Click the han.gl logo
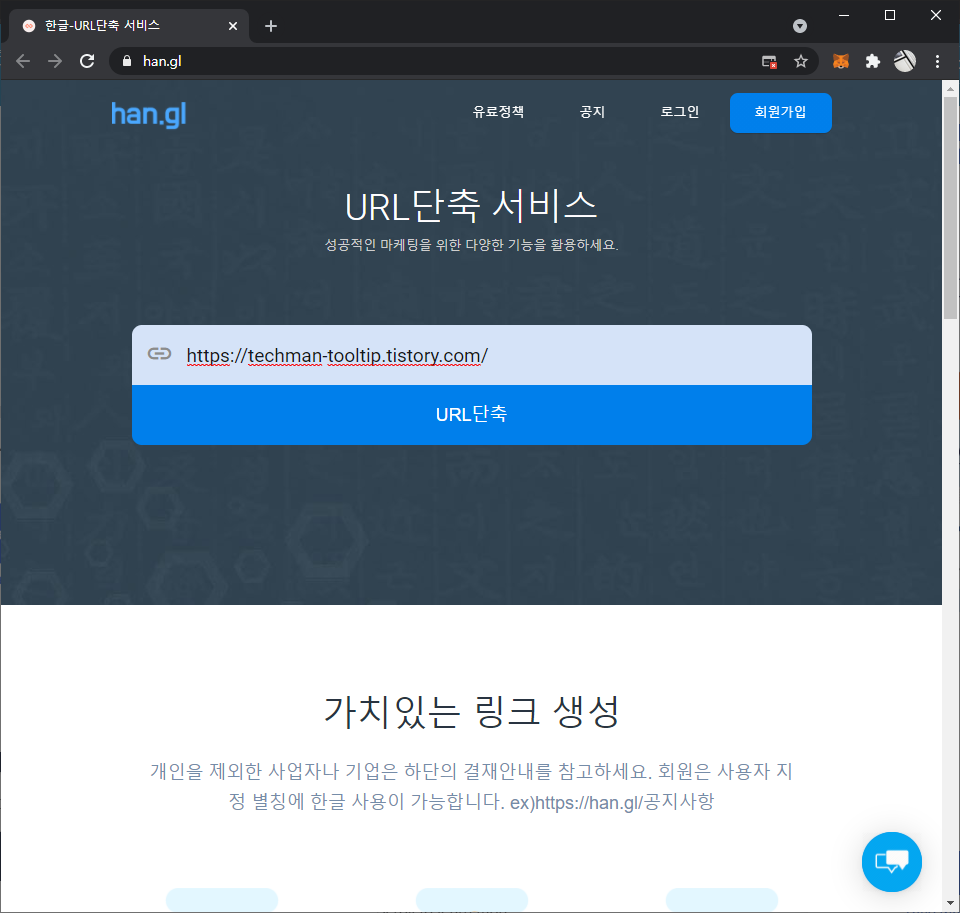The width and height of the screenshot is (960, 913). point(149,115)
